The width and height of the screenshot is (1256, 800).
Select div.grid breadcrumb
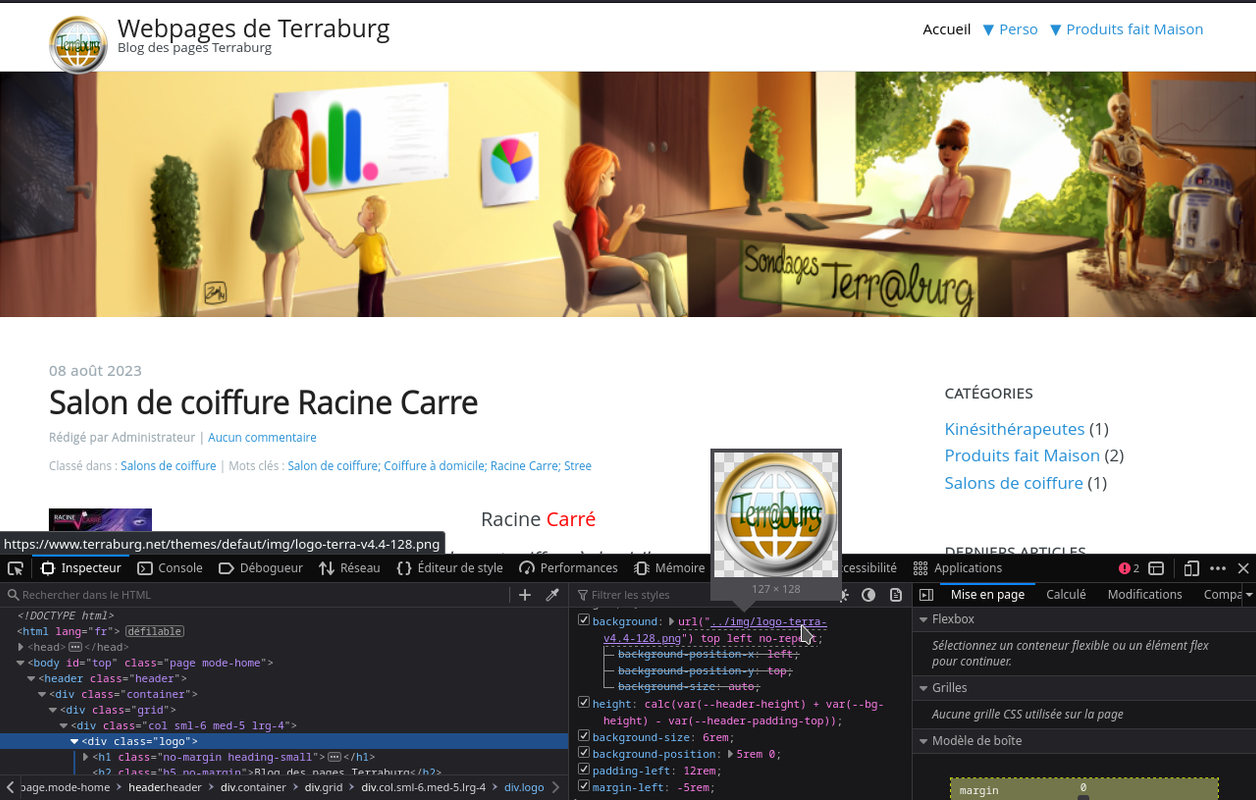coord(324,787)
